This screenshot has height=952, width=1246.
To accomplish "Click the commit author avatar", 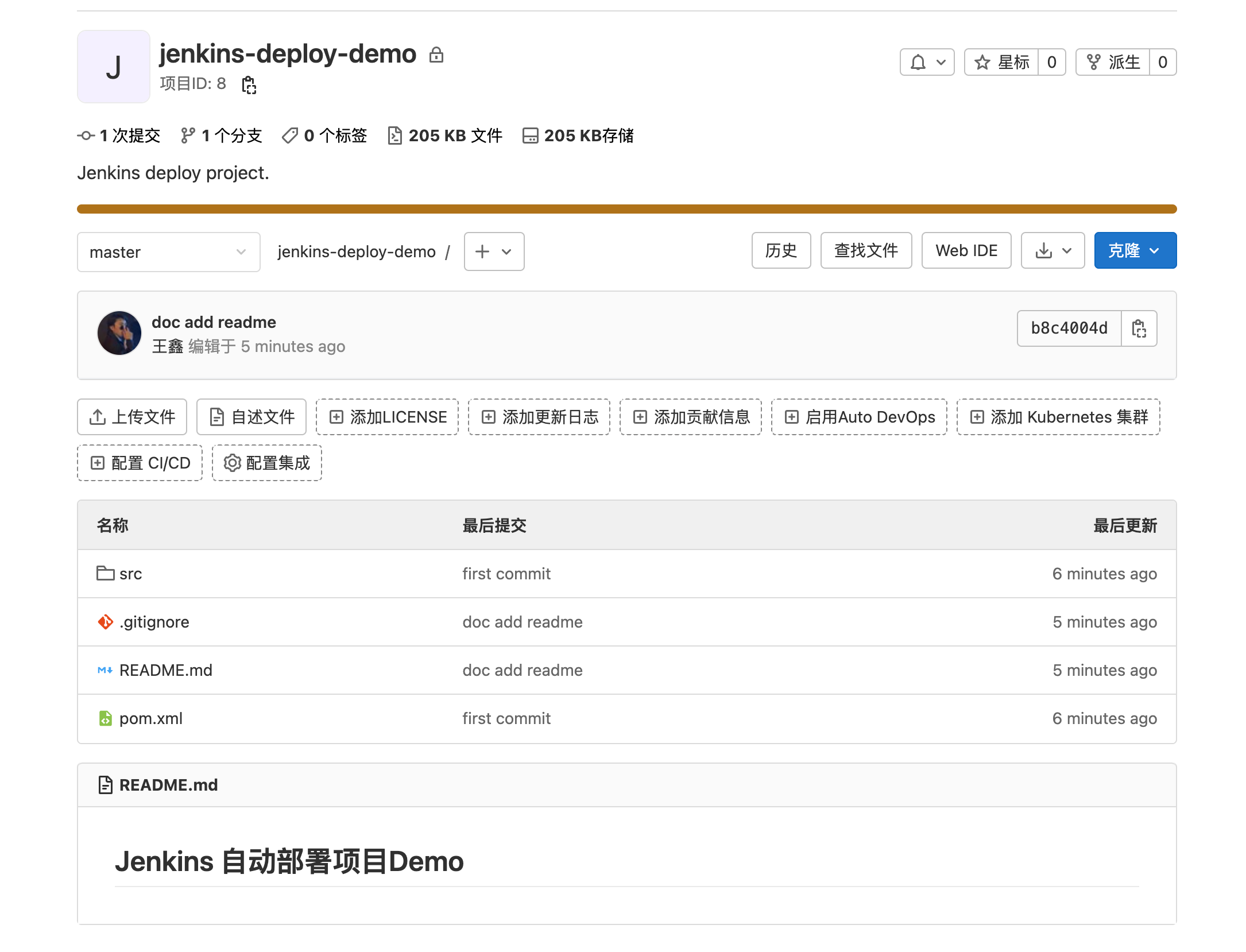I will pyautogui.click(x=119, y=333).
